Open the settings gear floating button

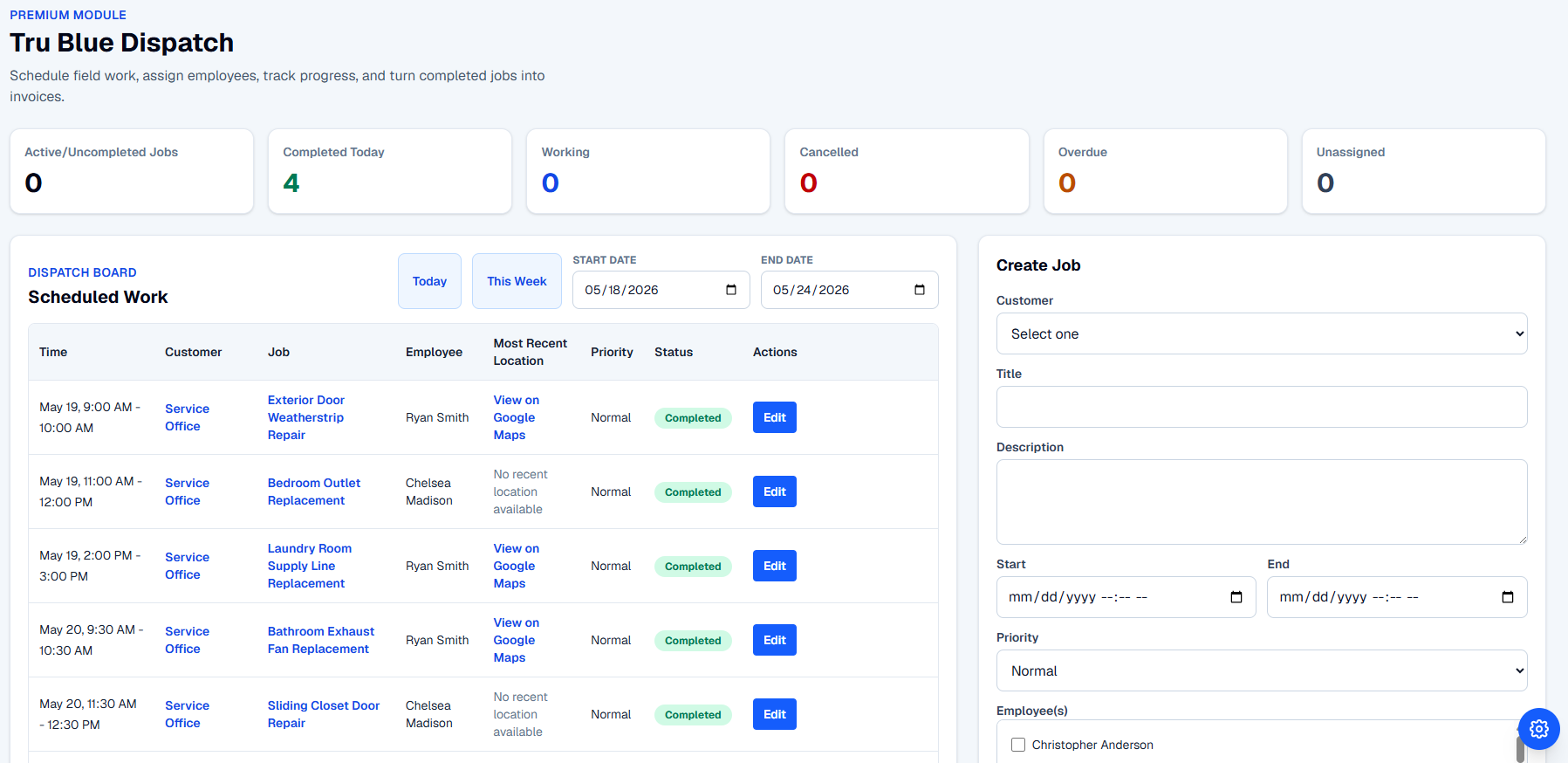[1538, 728]
